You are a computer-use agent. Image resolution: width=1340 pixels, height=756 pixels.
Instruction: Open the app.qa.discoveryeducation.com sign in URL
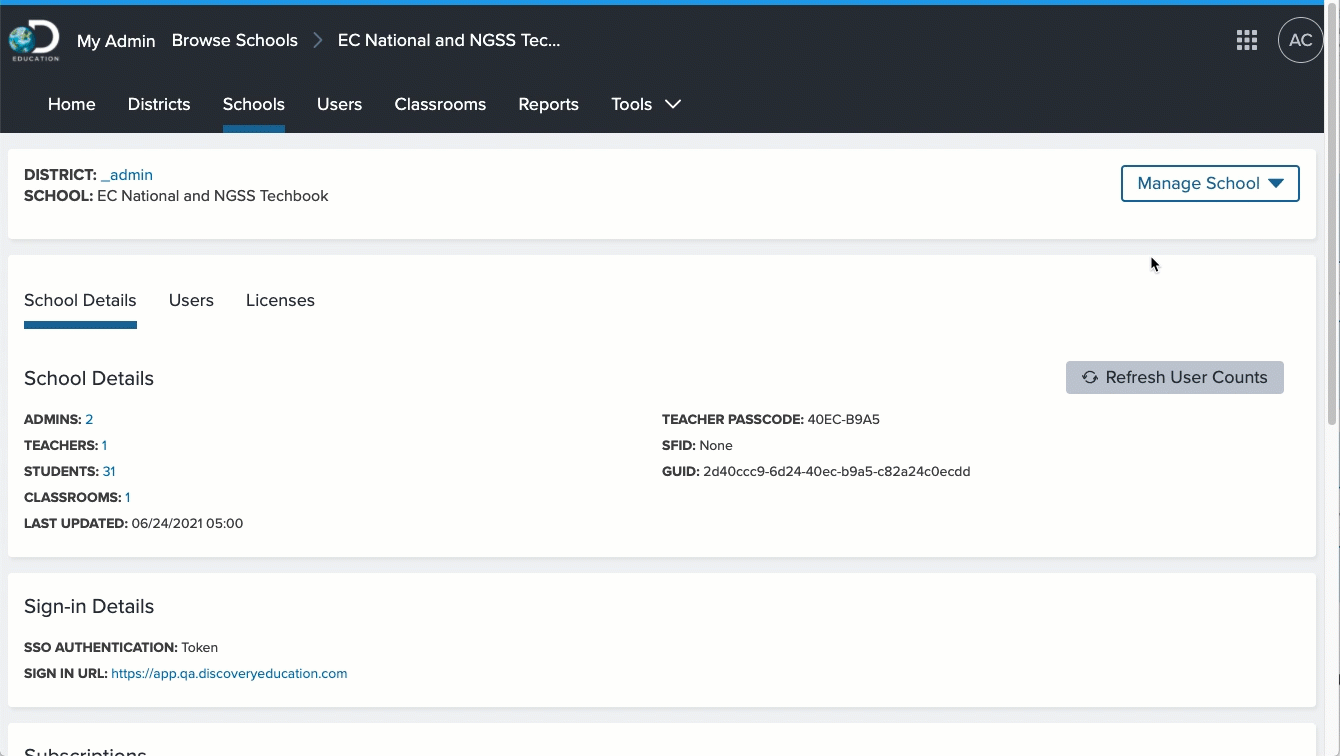point(229,673)
